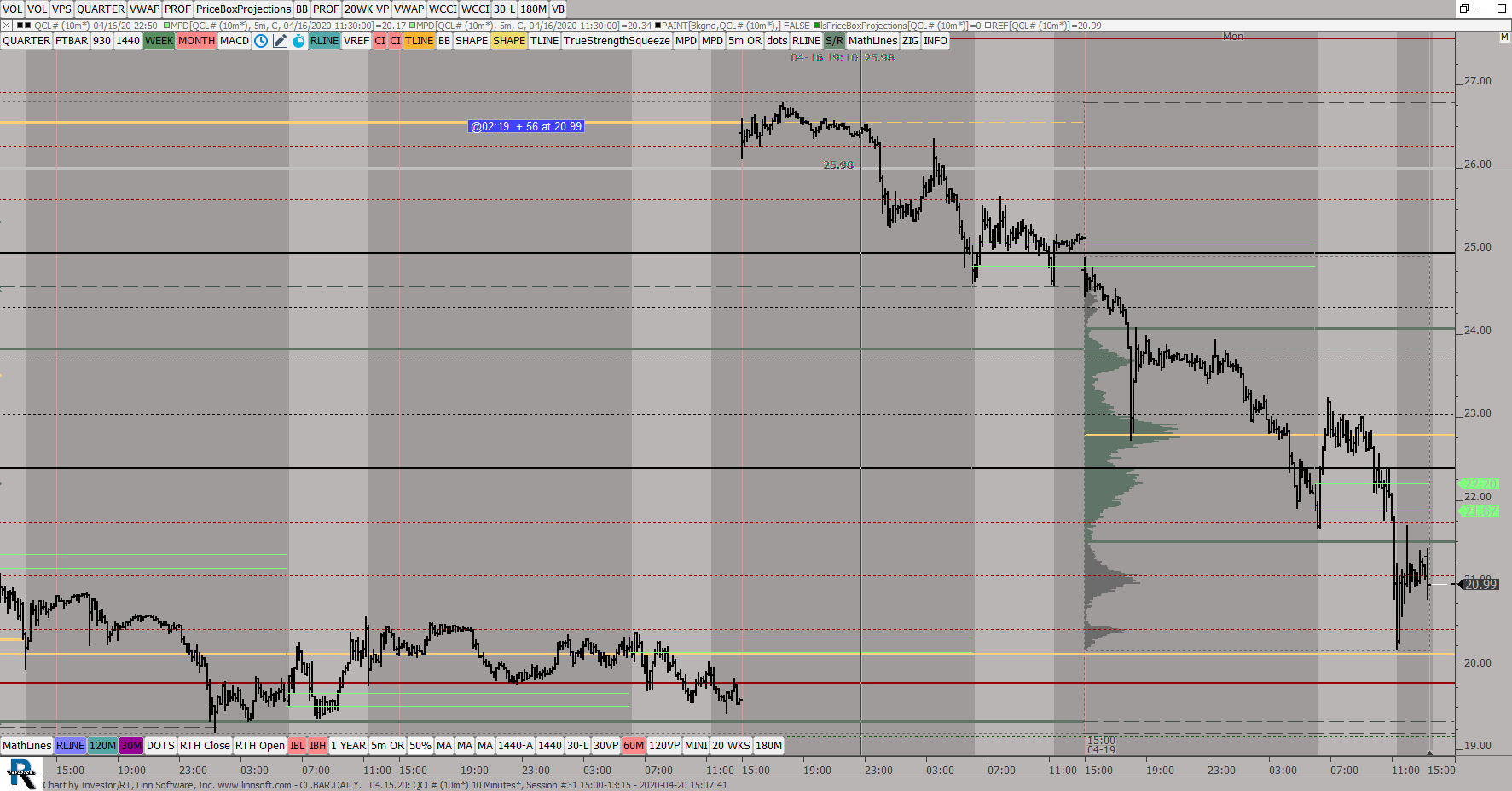Click the 120VP button
The width and height of the screenshot is (1512, 791).
pos(664,746)
